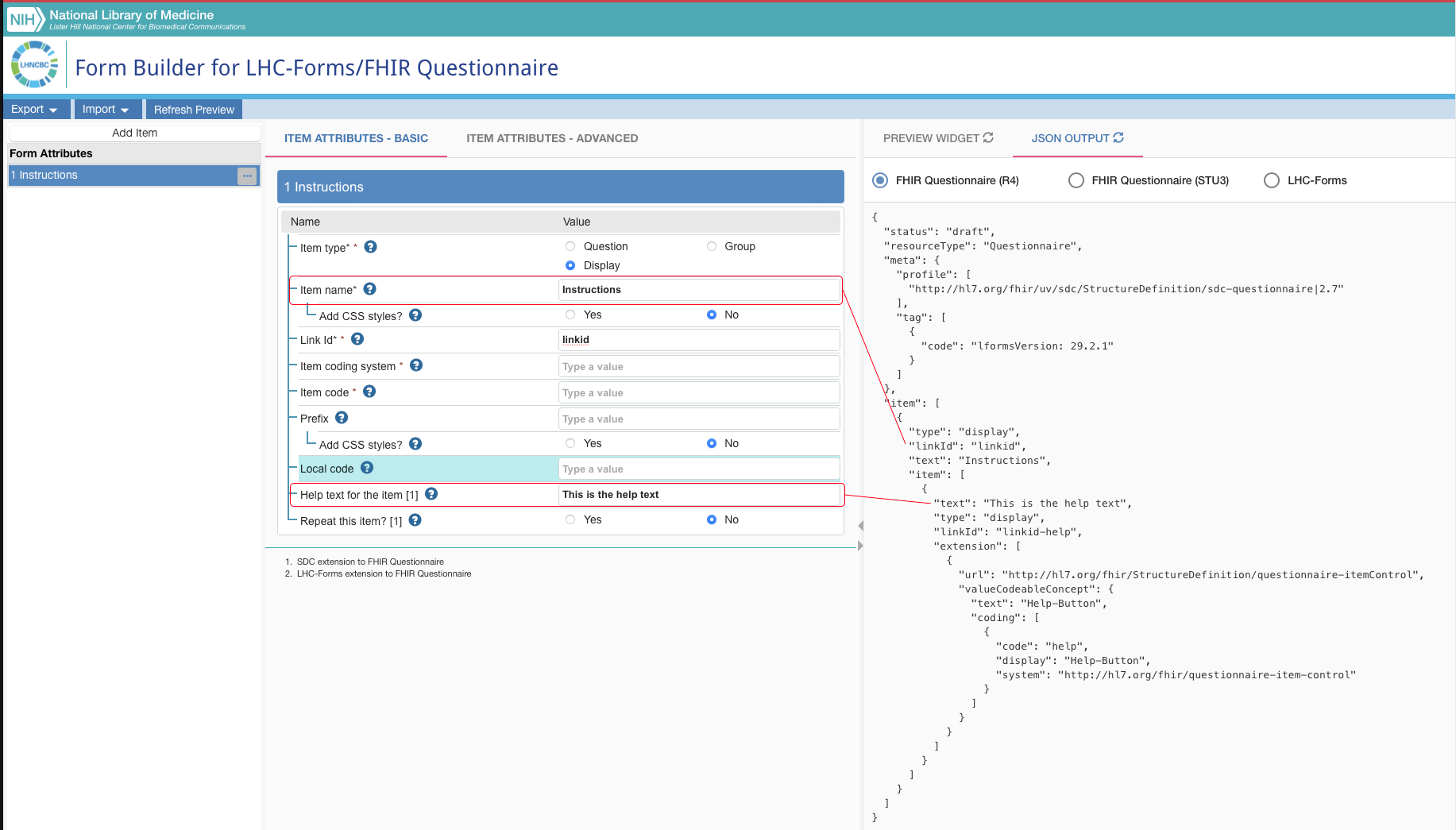Image resolution: width=1456 pixels, height=830 pixels.
Task: Click the '1 Instructions' panel header
Action: point(560,187)
